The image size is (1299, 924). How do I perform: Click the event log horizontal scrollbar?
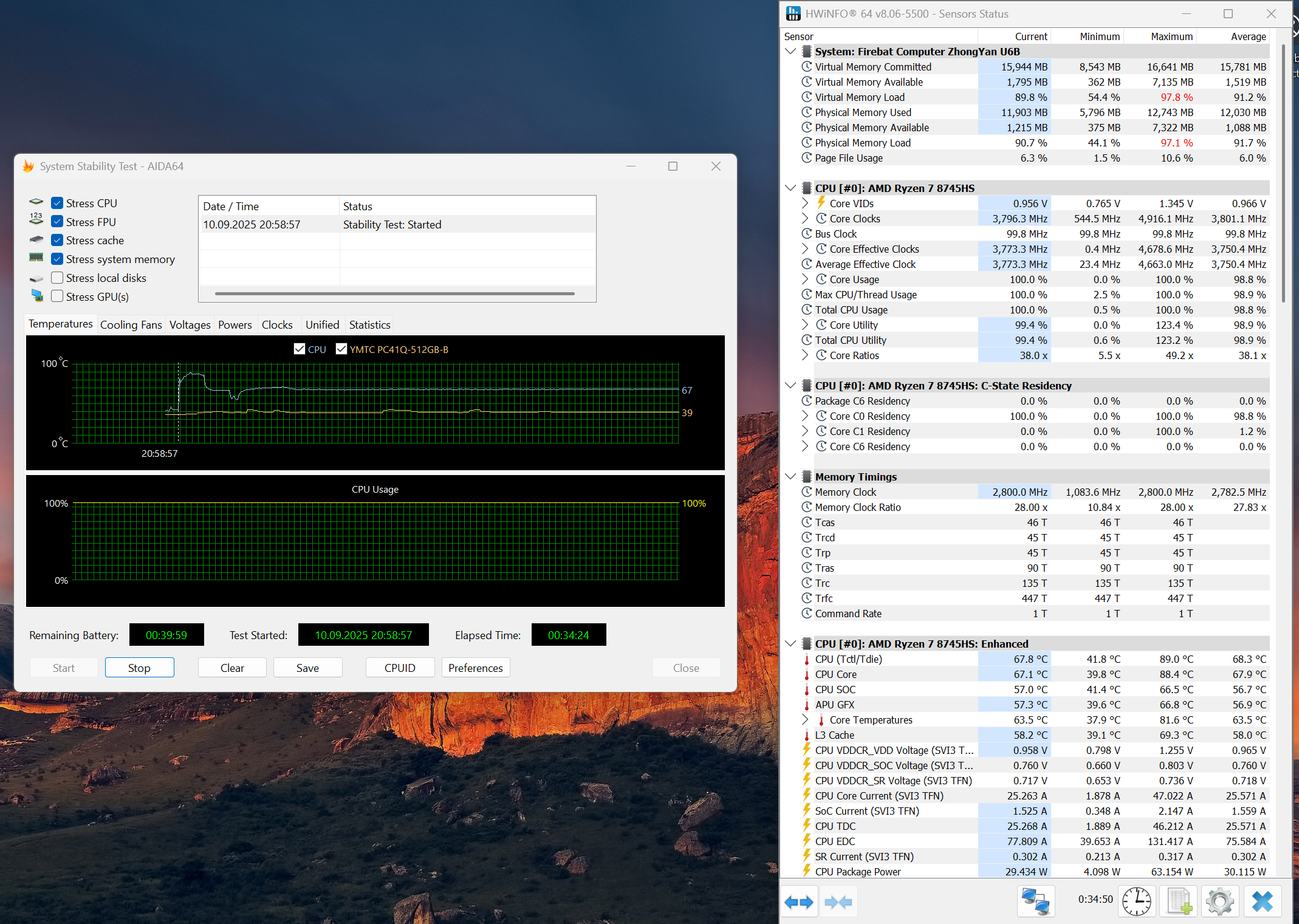(x=395, y=294)
